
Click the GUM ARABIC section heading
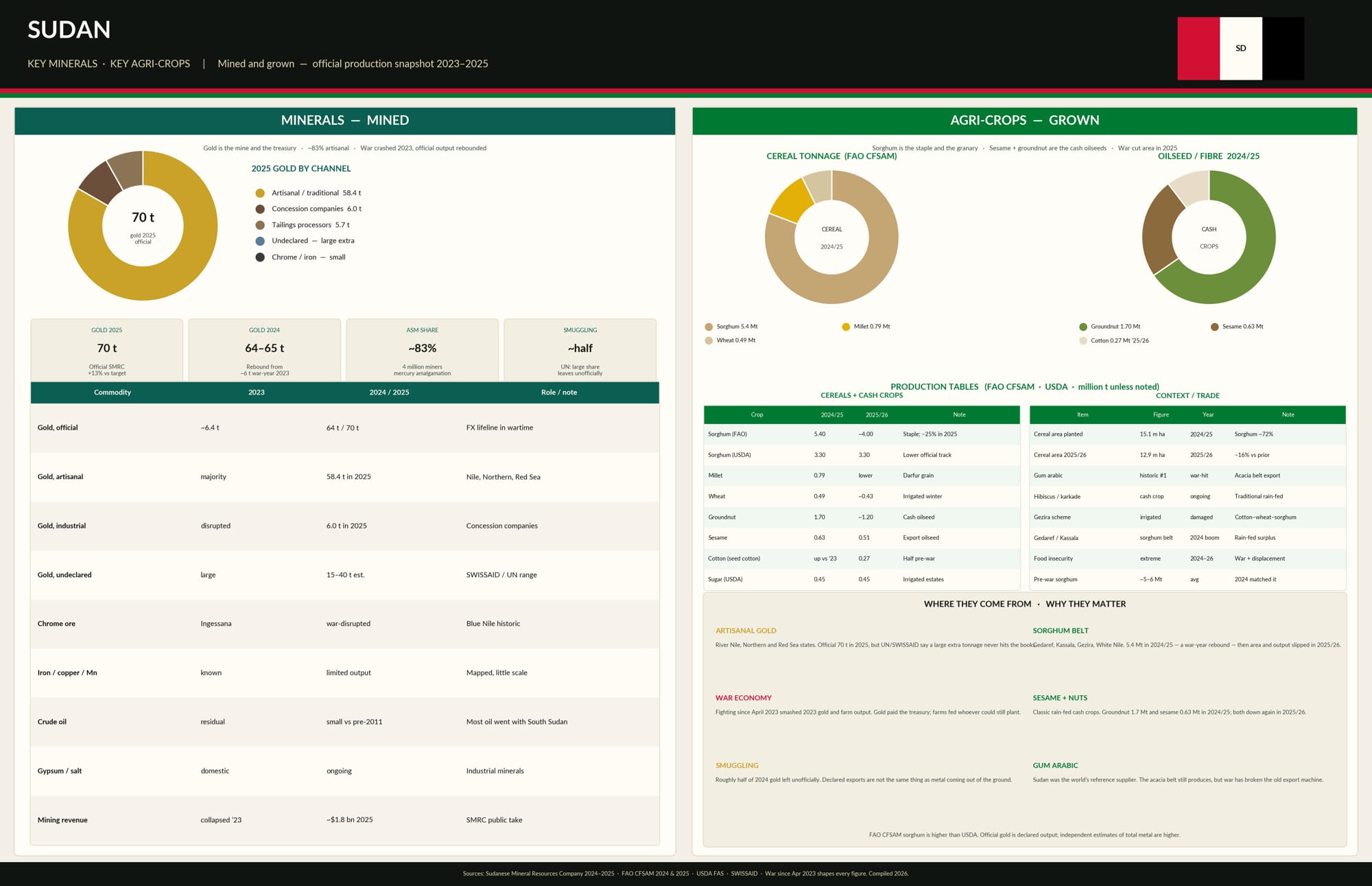point(1055,766)
